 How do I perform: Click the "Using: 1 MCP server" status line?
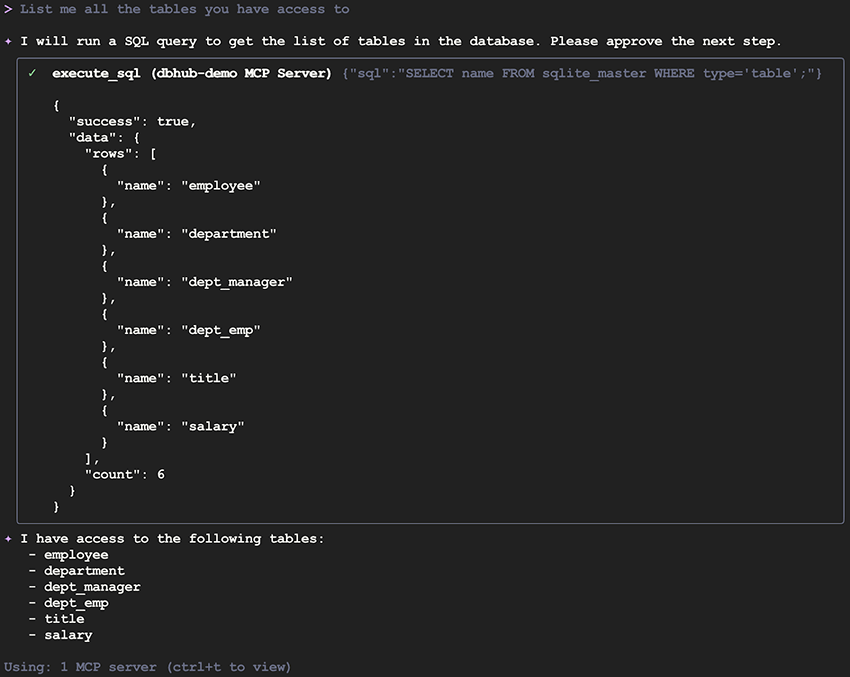pos(147,666)
